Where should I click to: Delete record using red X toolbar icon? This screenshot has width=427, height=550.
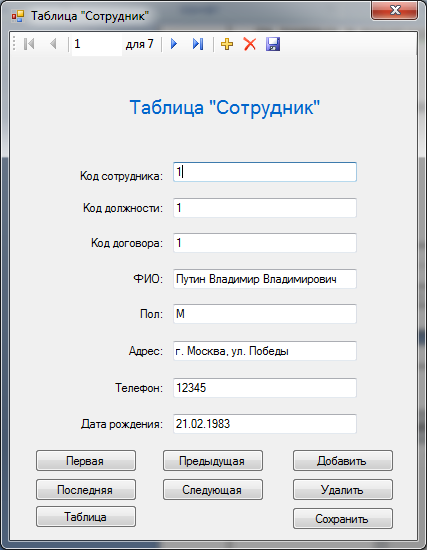click(x=249, y=44)
